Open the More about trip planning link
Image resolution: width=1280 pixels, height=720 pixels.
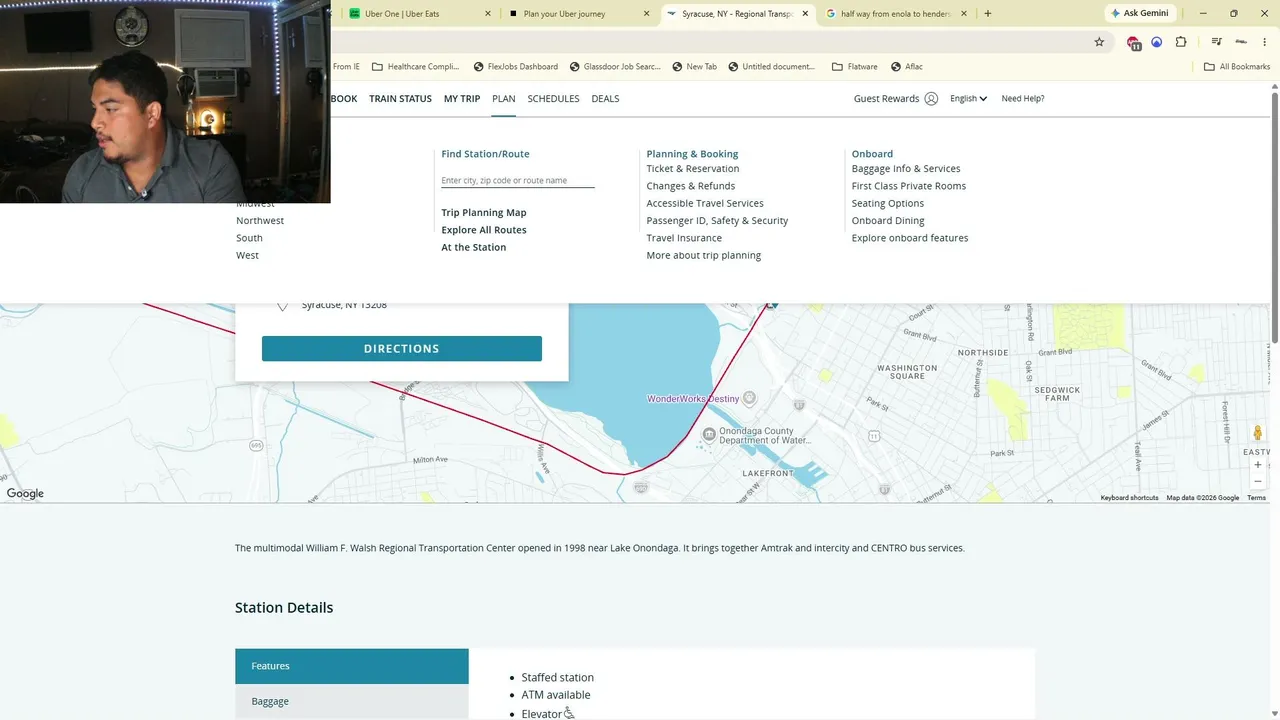(704, 256)
